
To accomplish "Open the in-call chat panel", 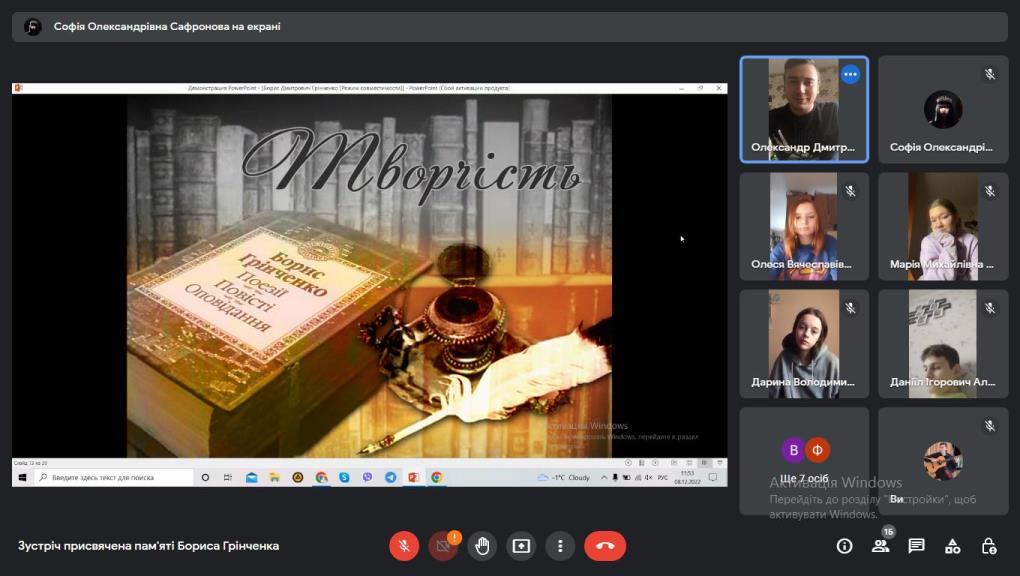I will coord(916,546).
